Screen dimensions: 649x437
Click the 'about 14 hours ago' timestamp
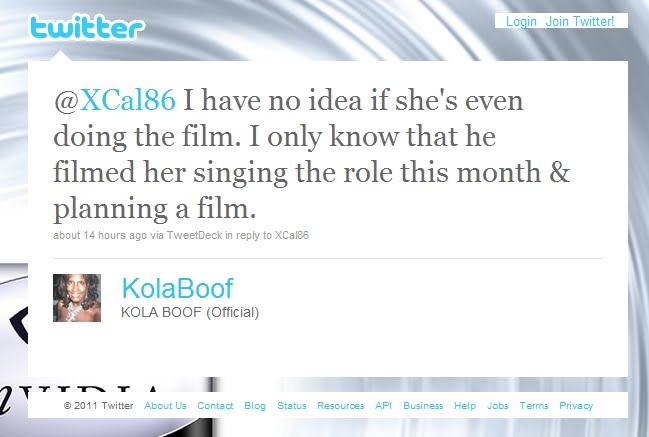100,235
